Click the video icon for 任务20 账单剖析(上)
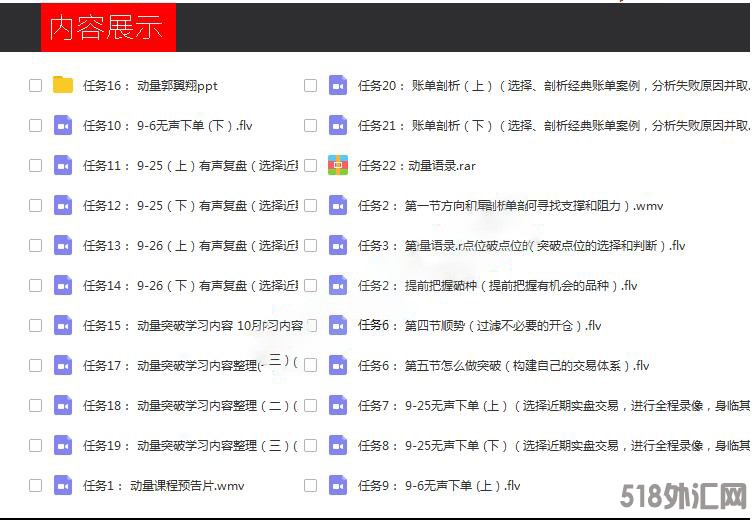Image resolution: width=754 pixels, height=520 pixels. 338,85
